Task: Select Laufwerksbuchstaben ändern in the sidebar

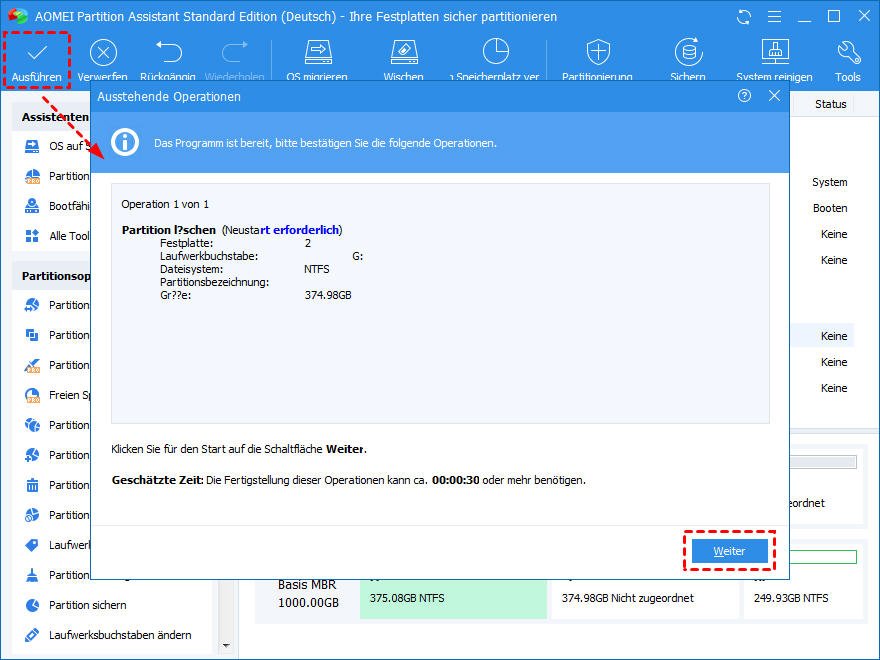Action: pos(119,635)
